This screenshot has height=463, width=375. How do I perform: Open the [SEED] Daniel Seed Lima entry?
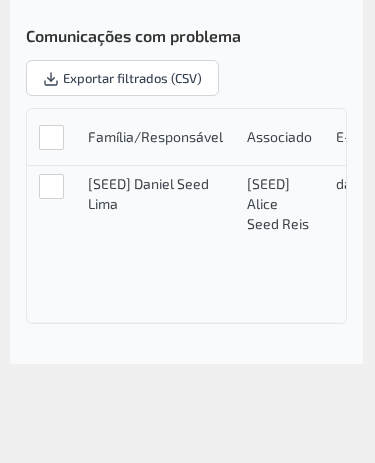pos(148,194)
